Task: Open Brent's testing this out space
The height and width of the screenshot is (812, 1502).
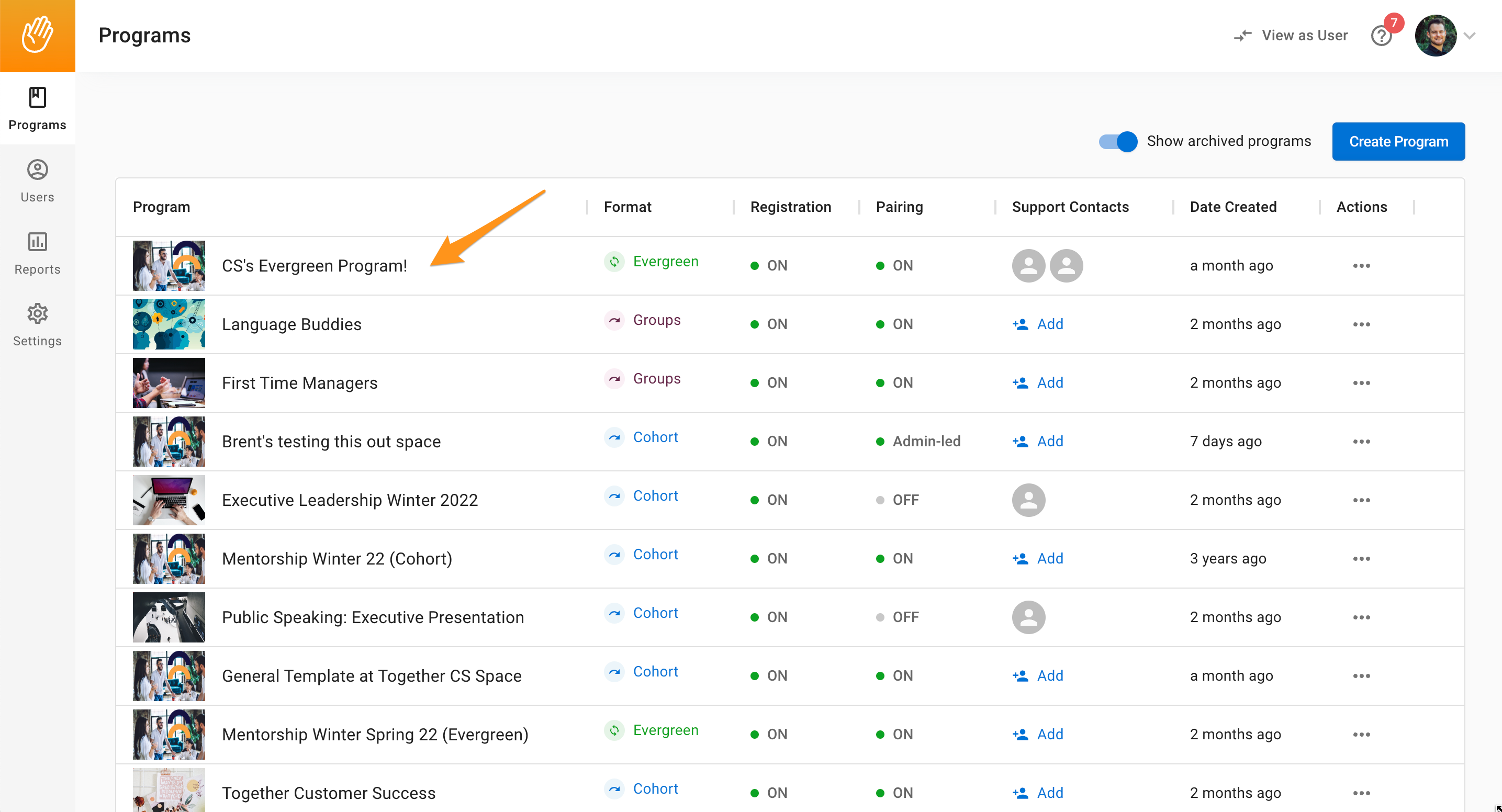Action: (x=331, y=442)
